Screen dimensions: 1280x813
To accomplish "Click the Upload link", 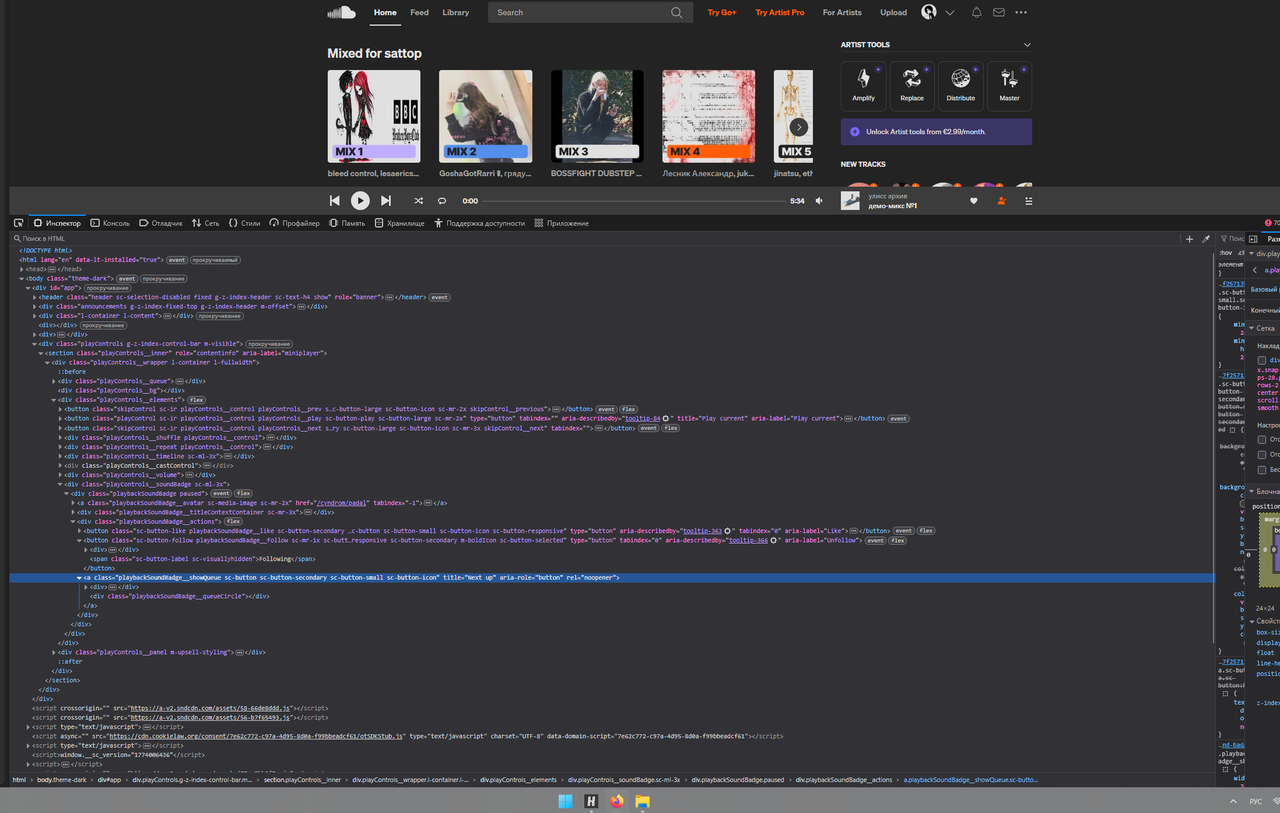I will point(893,12).
